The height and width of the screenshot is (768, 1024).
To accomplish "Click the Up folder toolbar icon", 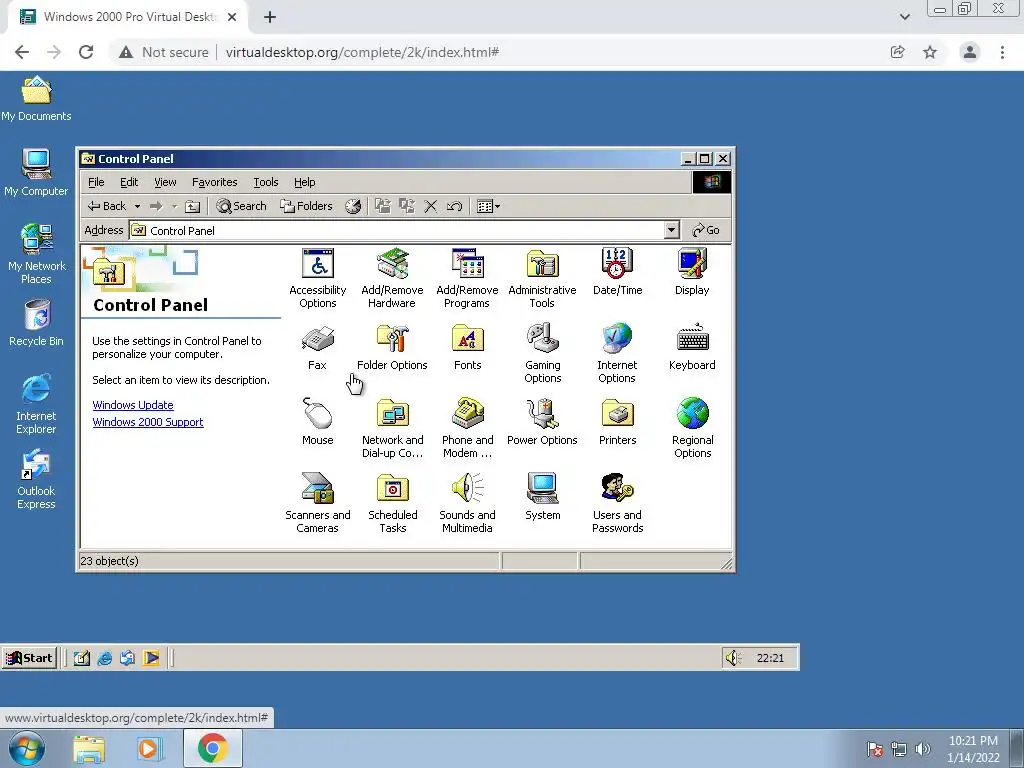I will pyautogui.click(x=192, y=206).
